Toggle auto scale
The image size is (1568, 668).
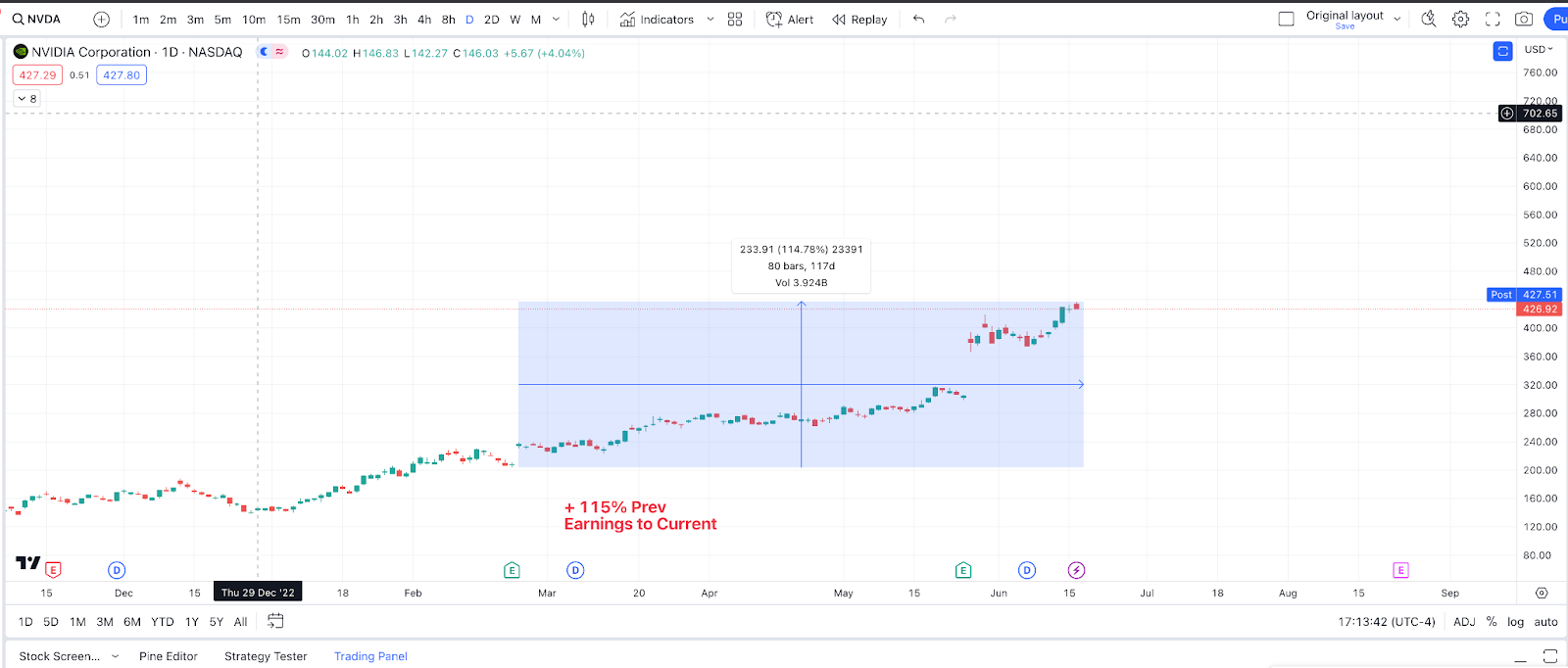click(x=1546, y=622)
